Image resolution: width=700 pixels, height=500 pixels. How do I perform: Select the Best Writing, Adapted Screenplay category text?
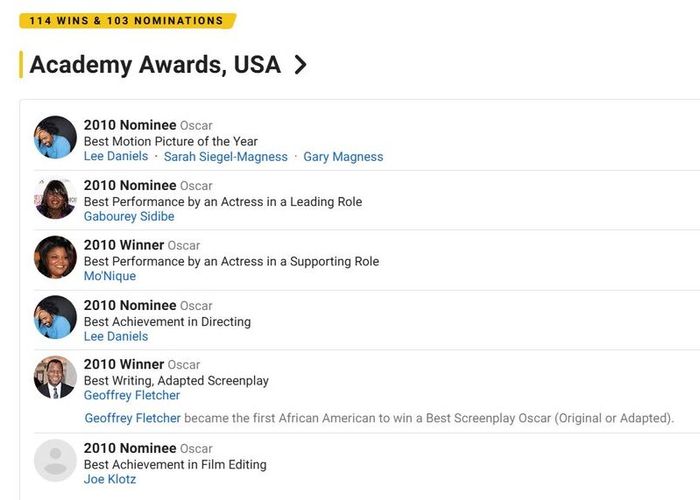176,381
